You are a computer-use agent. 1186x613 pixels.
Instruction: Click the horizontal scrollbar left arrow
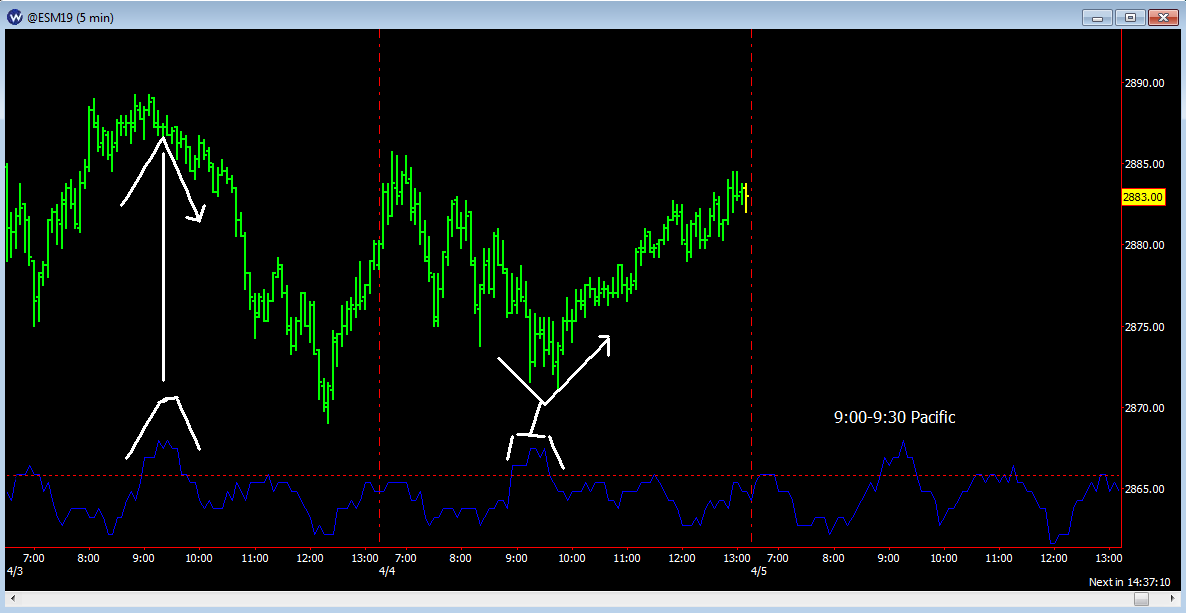pos(11,599)
